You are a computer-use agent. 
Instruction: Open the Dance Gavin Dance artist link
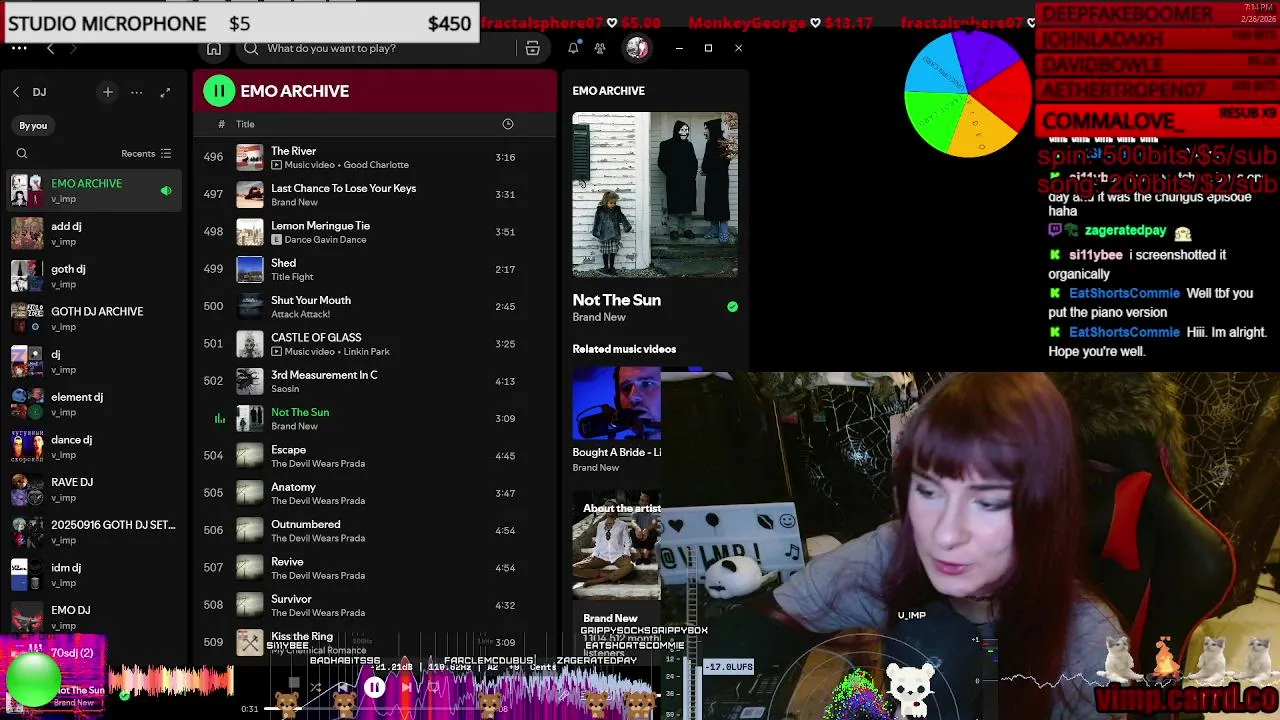(x=325, y=240)
